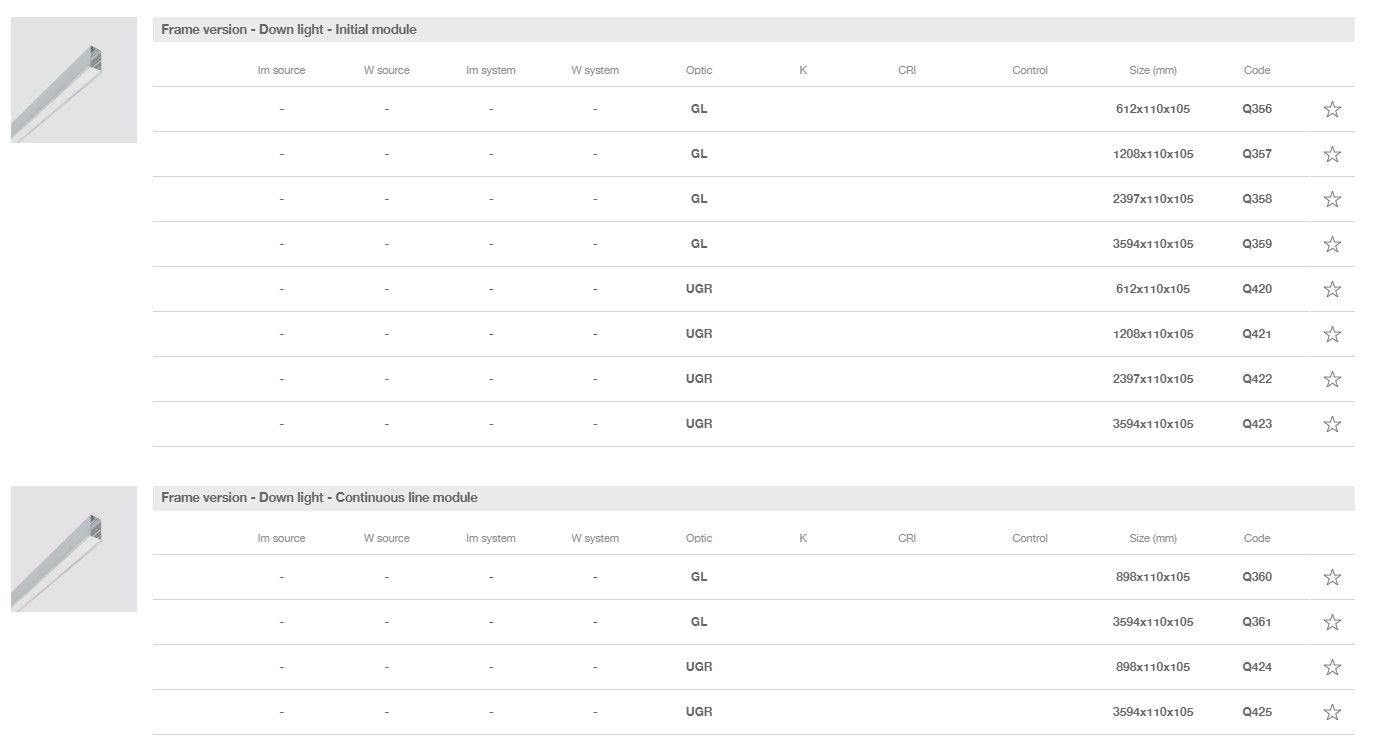Open the Continuous line module thumbnail image
Viewport: 1380px width, 750px height.
click(74, 549)
